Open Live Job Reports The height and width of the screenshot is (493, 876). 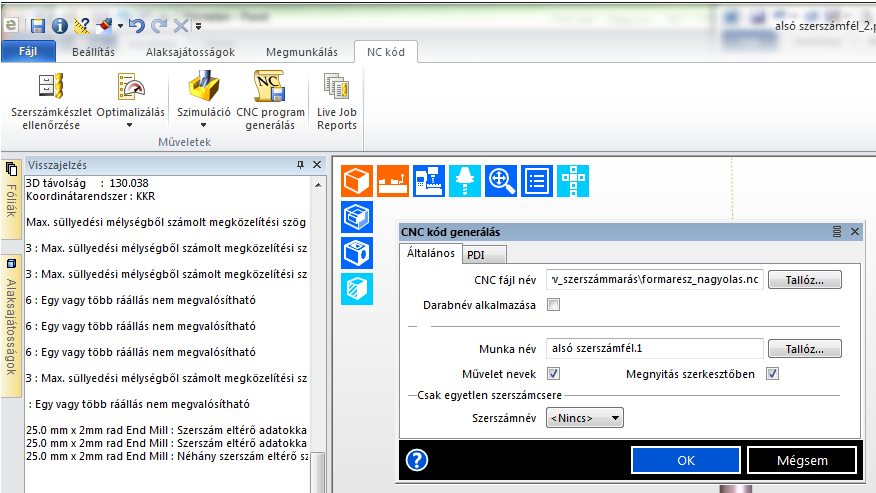[336, 102]
